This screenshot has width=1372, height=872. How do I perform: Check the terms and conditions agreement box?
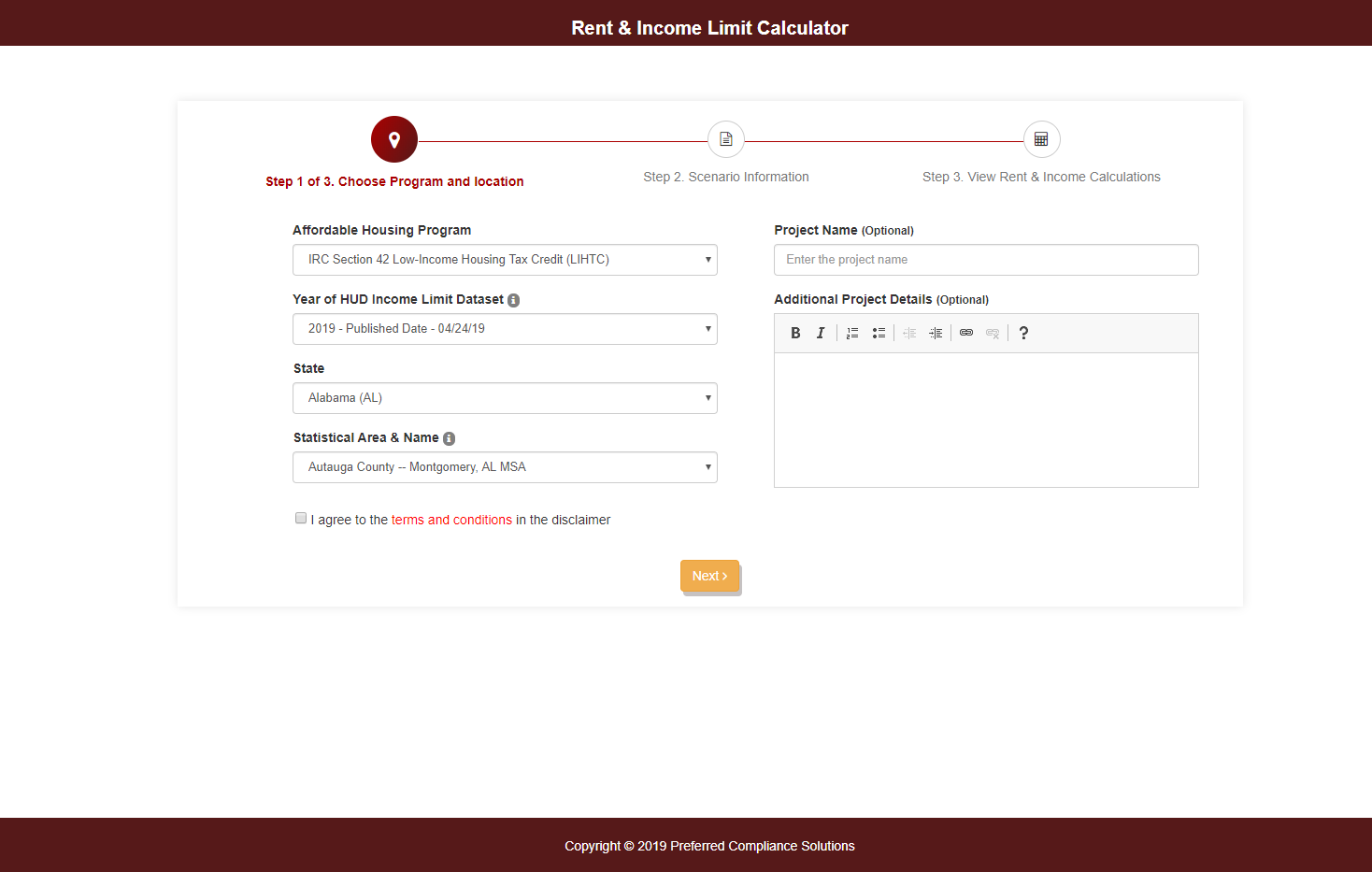(301, 518)
